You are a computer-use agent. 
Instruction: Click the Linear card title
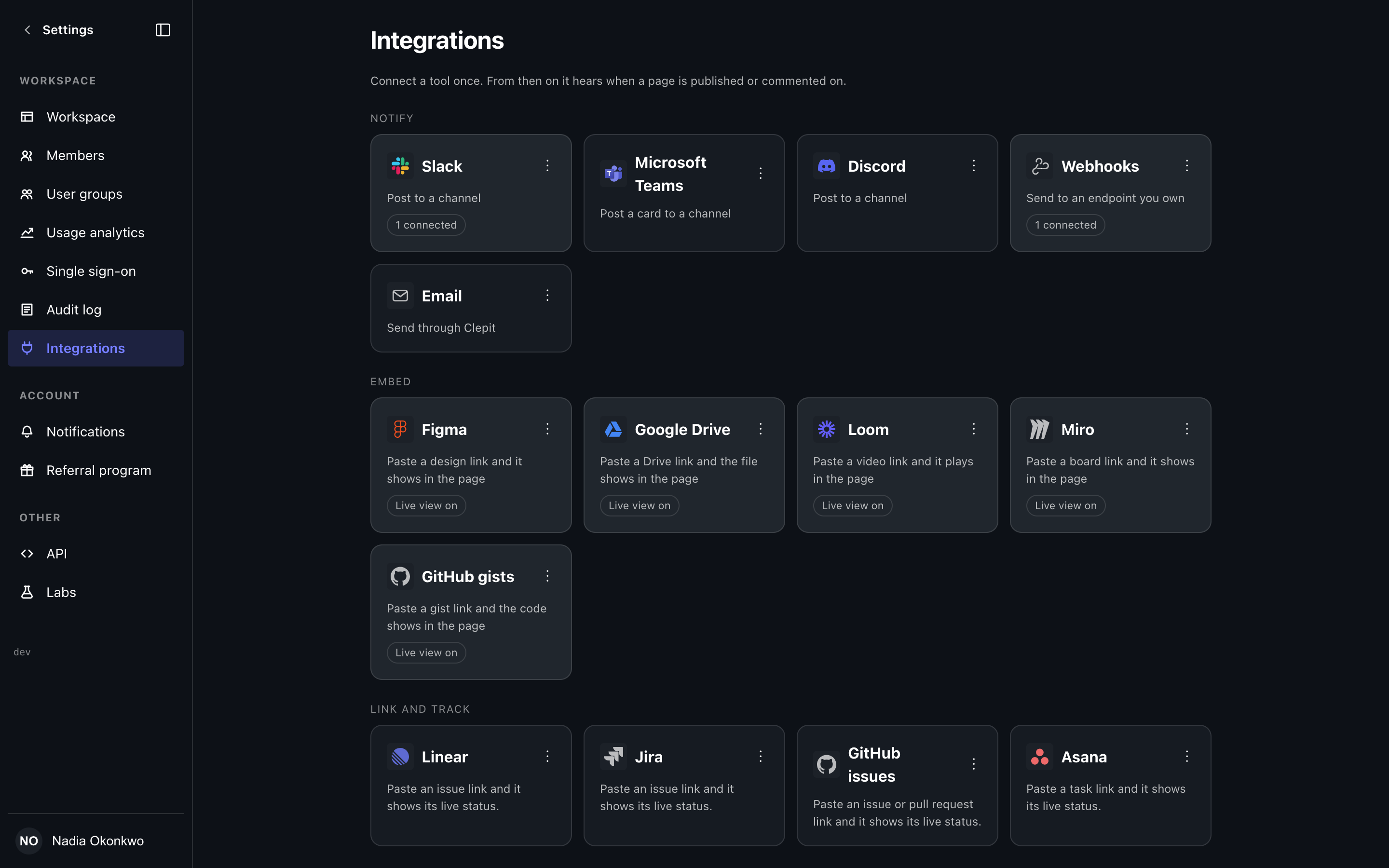[445, 757]
